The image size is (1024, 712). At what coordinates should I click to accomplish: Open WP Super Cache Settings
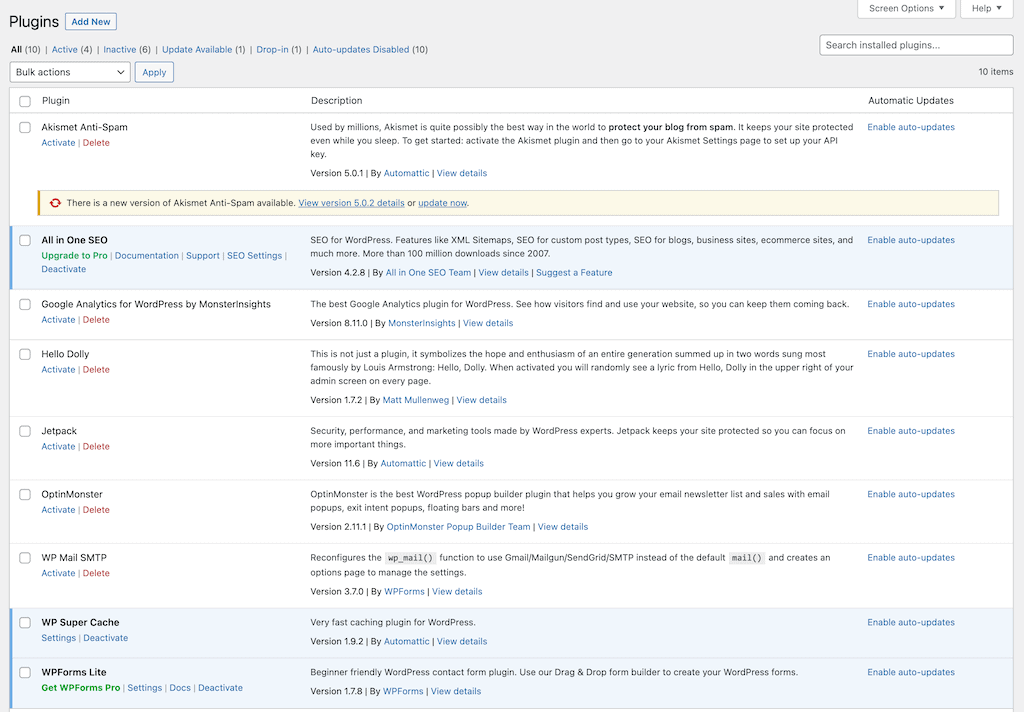[58, 638]
